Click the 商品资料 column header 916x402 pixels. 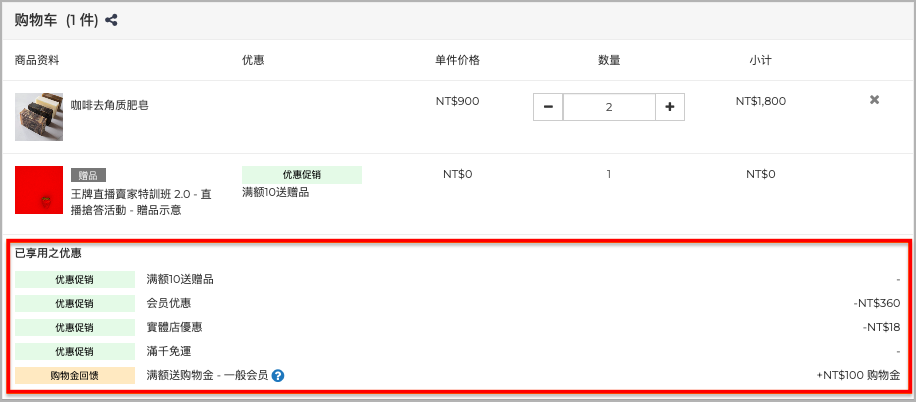pos(37,60)
